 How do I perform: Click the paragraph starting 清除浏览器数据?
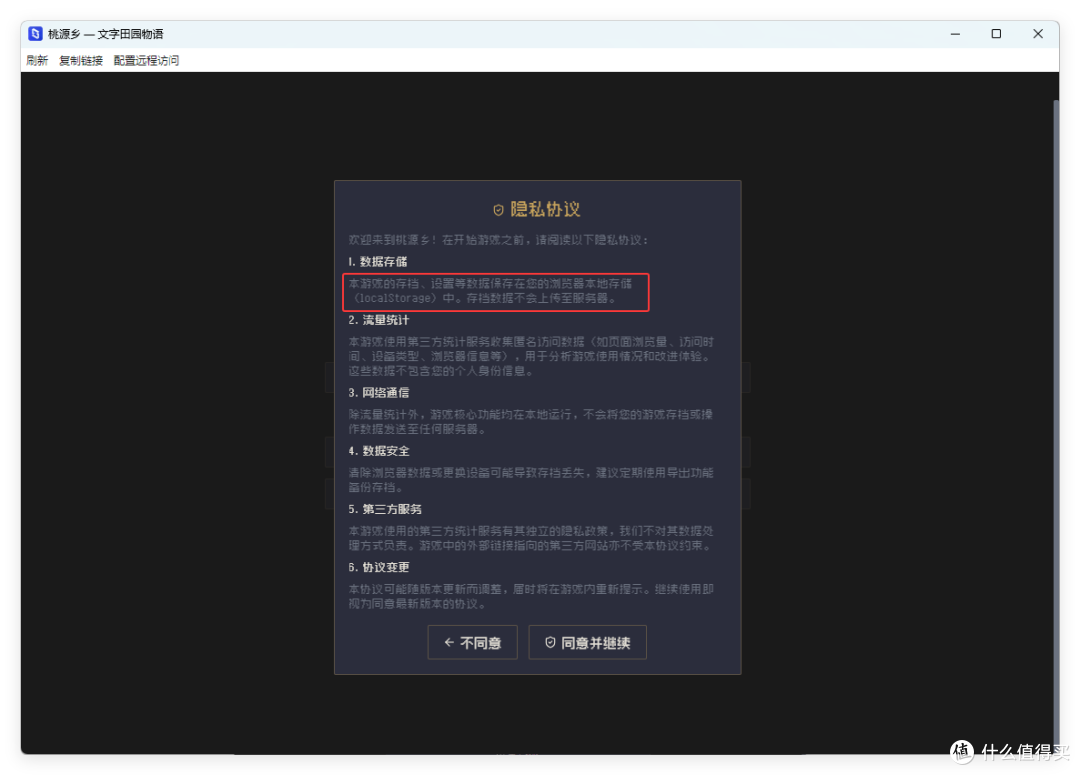[x=530, y=479]
